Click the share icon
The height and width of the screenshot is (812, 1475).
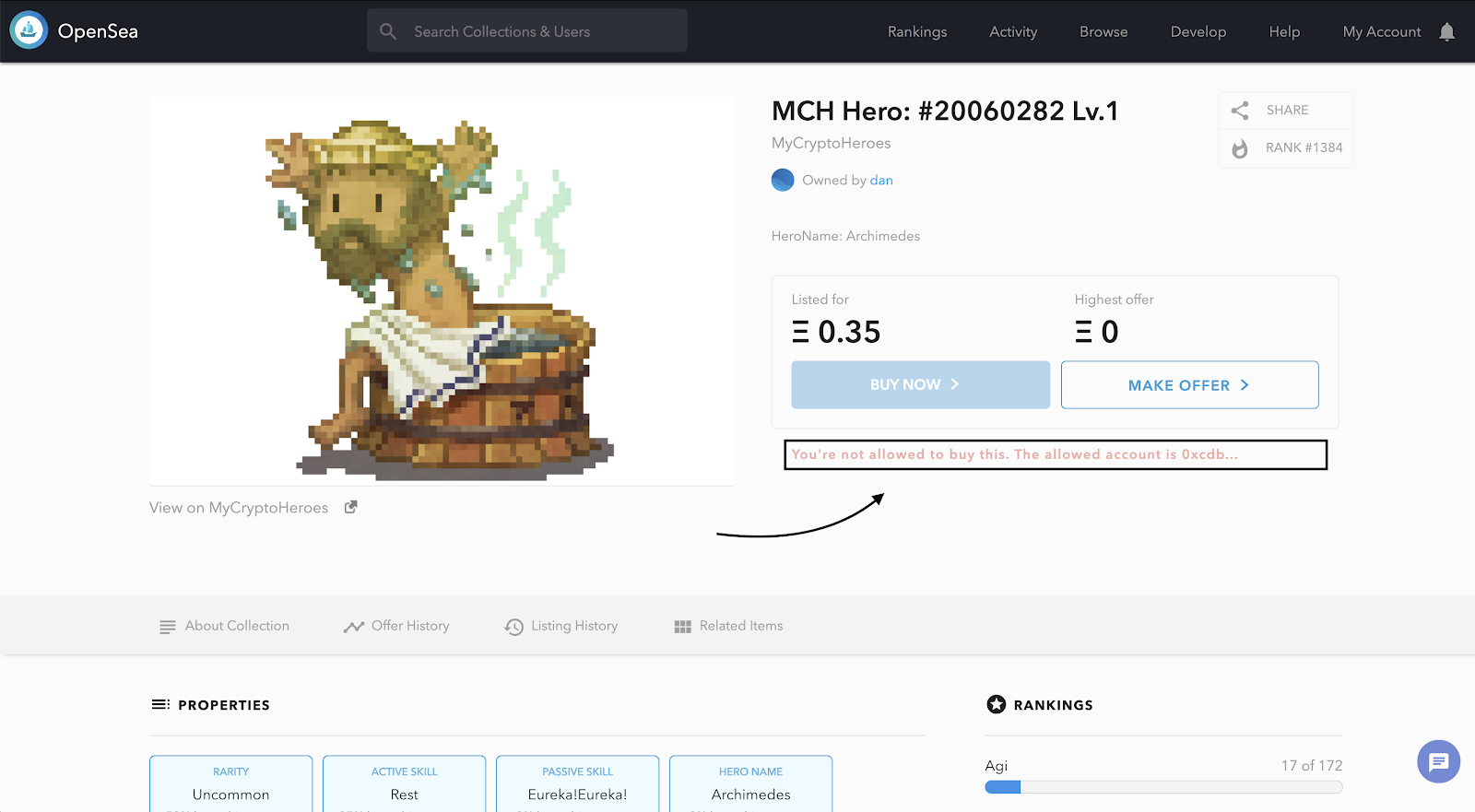pyautogui.click(x=1240, y=111)
